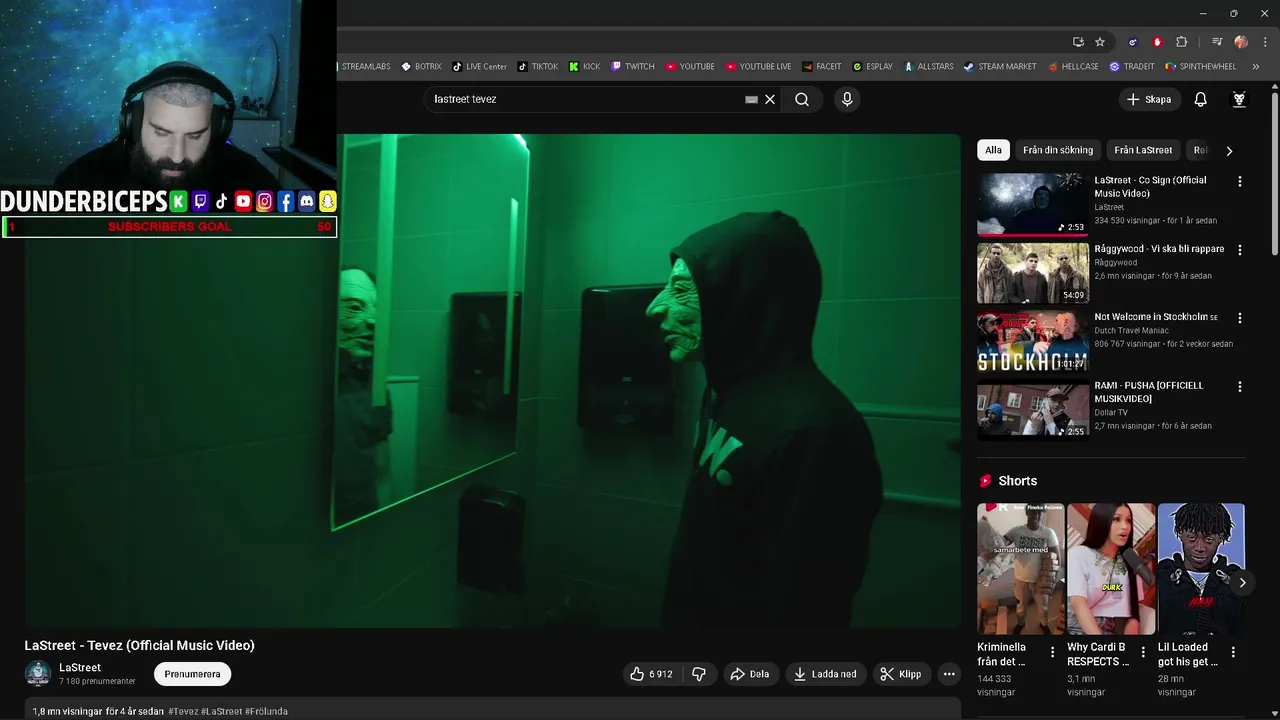The image size is (1280, 720).
Task: Select the Från LaStreet chip
Action: [x=1143, y=150]
